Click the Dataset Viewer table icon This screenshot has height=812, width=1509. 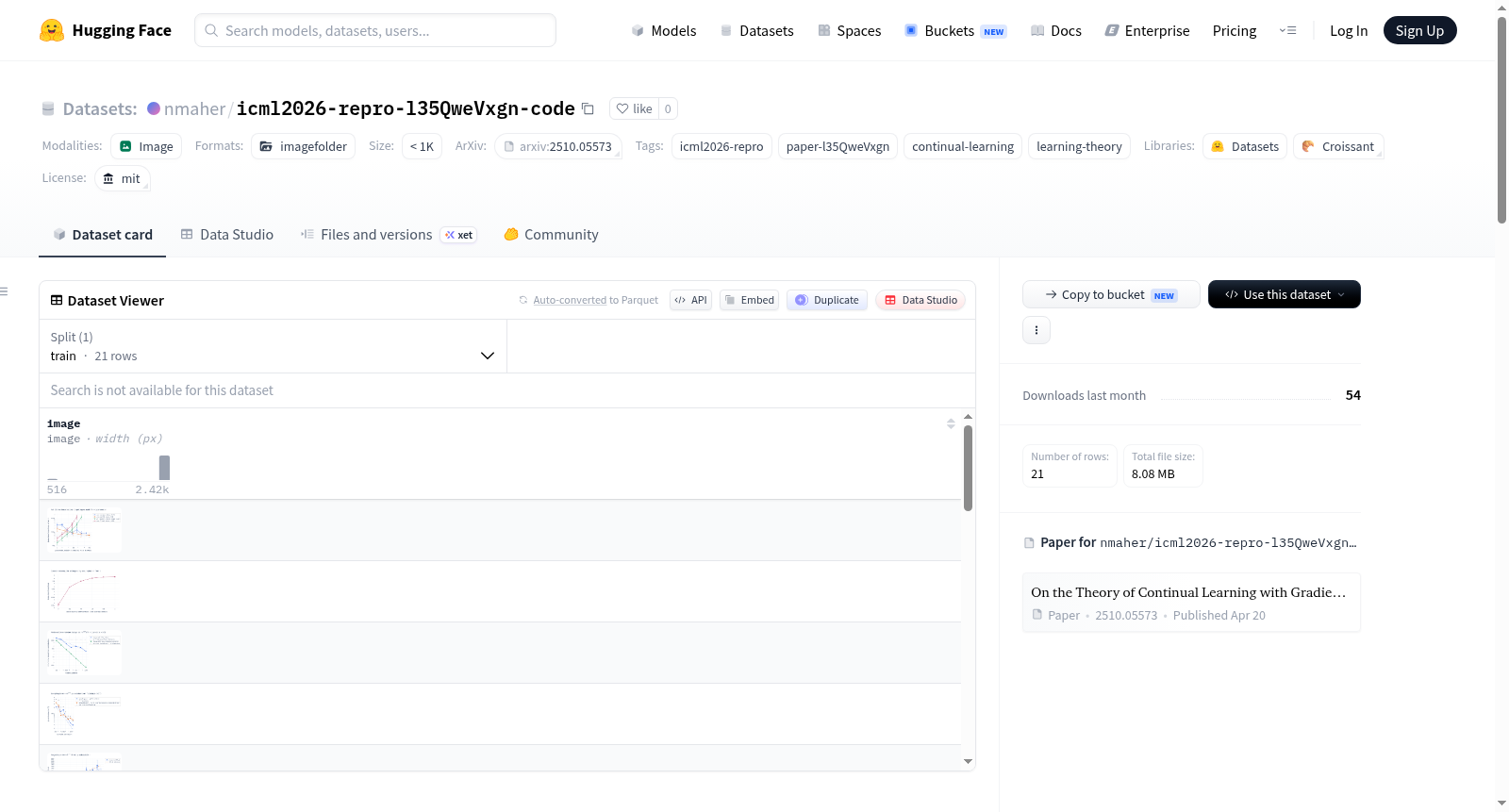tap(57, 300)
